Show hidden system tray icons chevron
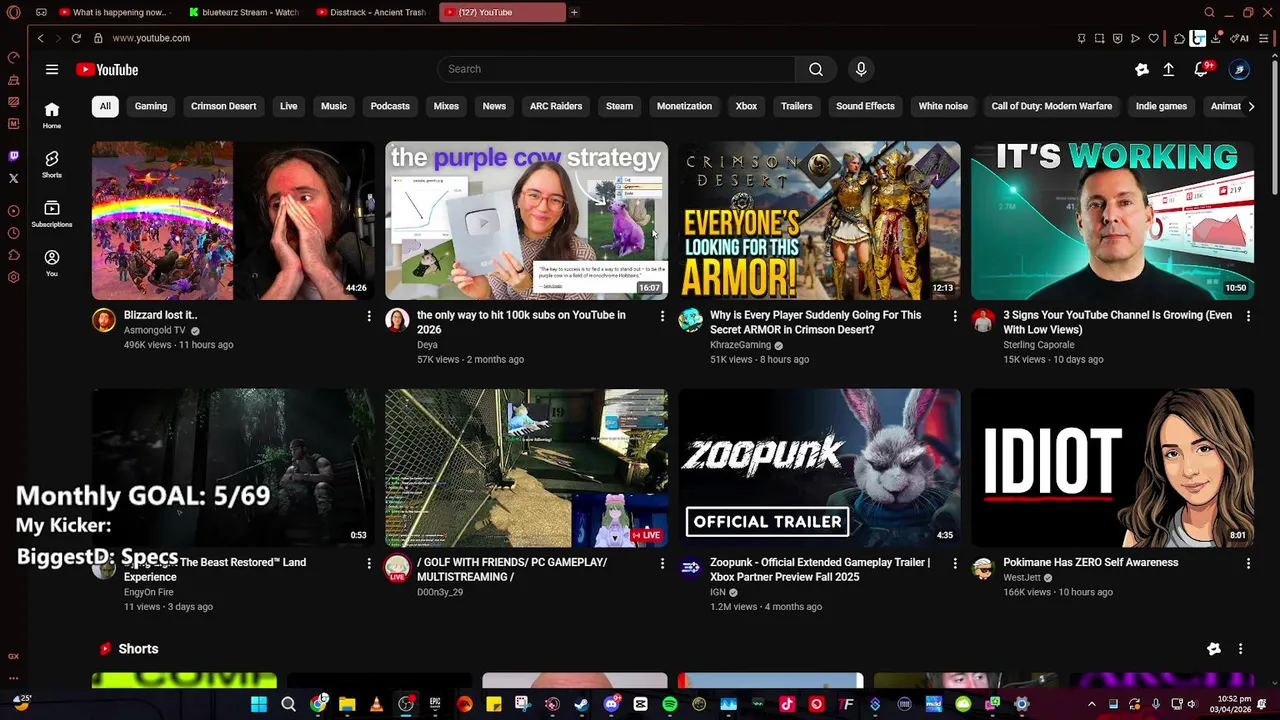1280x720 pixels. (x=1091, y=704)
